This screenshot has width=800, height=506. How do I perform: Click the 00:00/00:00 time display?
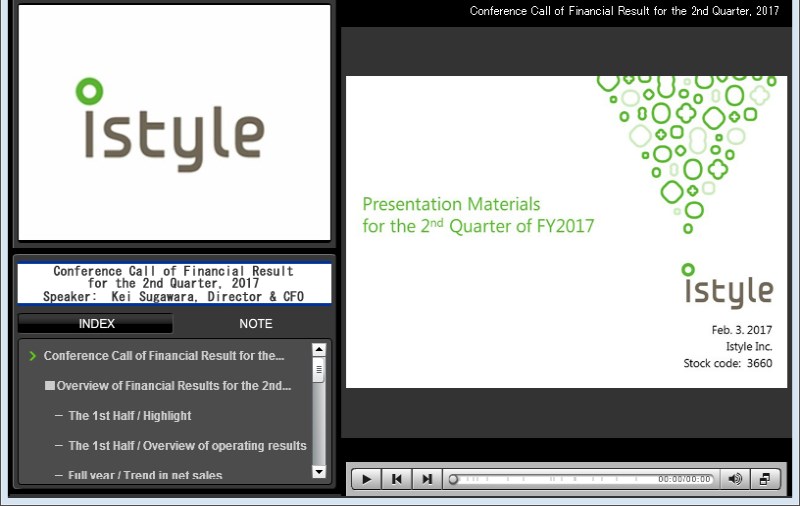[684, 479]
